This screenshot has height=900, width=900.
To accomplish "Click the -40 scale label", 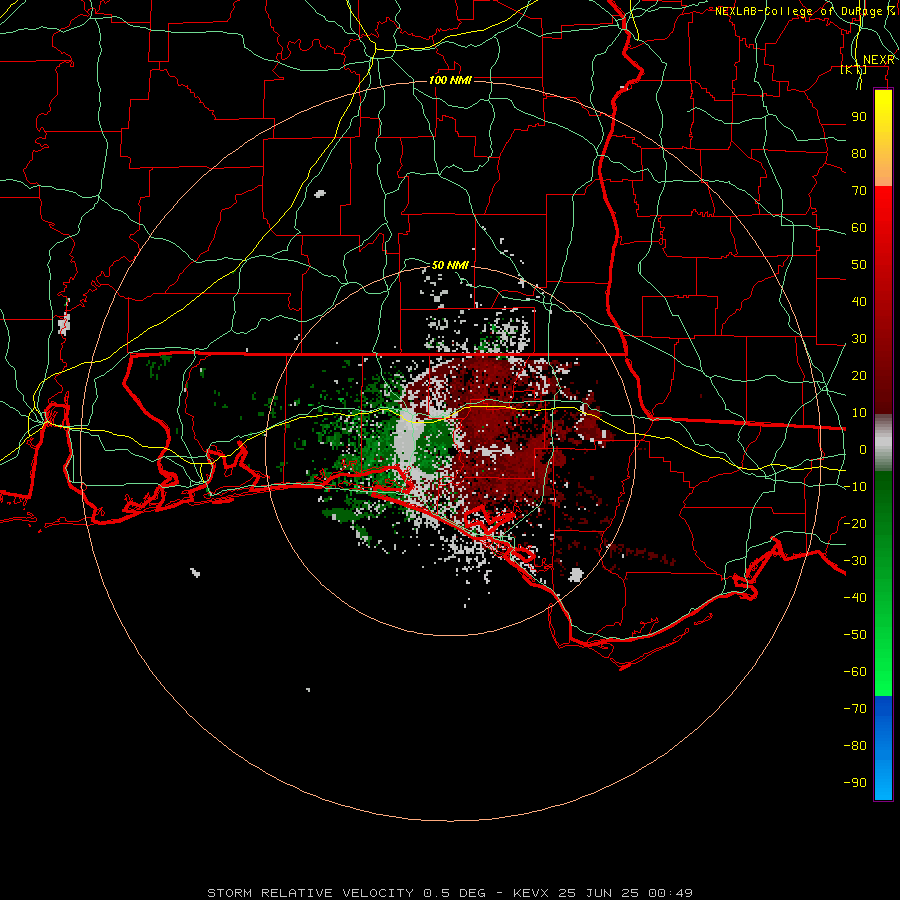I will (x=855, y=598).
